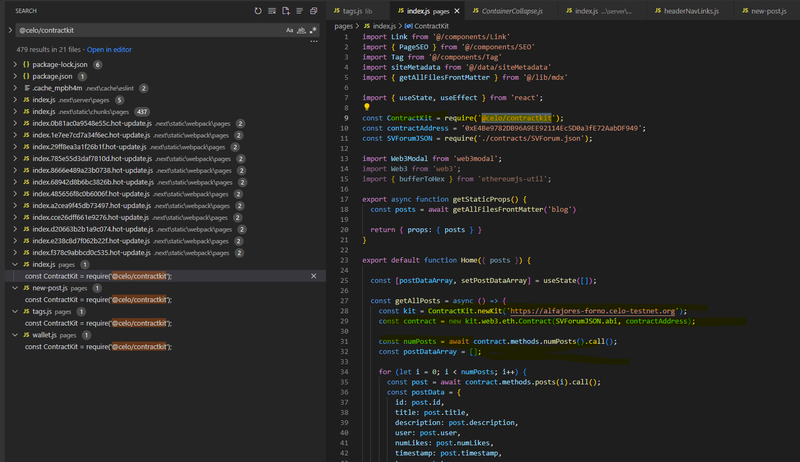Dismiss the highlighted index.js match with X
The width and height of the screenshot is (800, 462).
click(314, 276)
